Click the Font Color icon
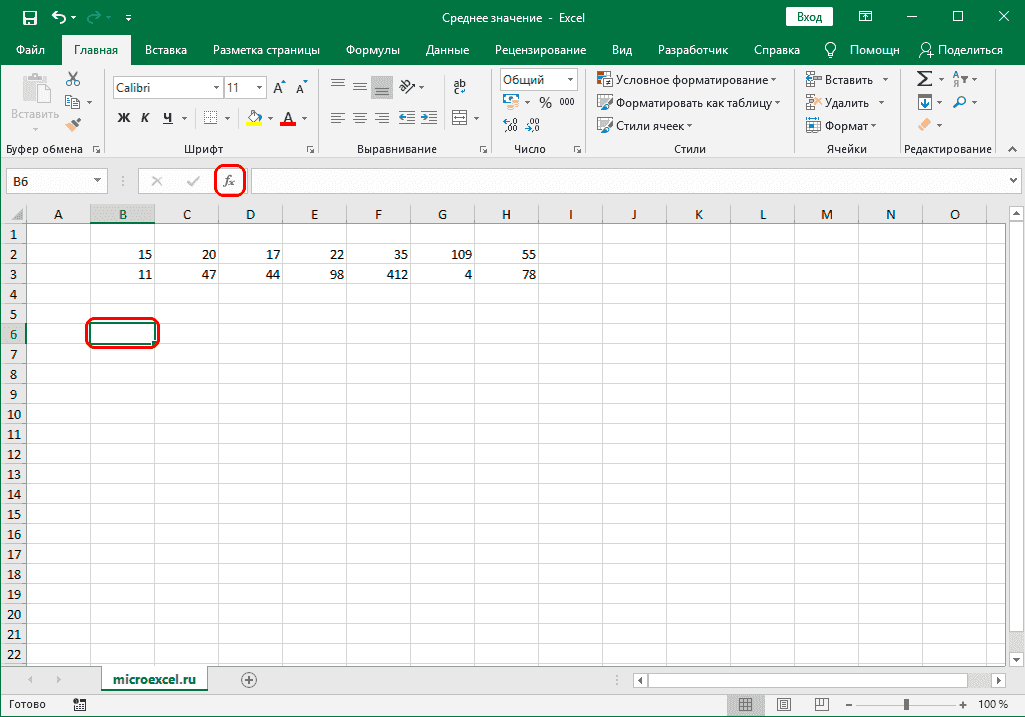1025x717 pixels. 287,118
